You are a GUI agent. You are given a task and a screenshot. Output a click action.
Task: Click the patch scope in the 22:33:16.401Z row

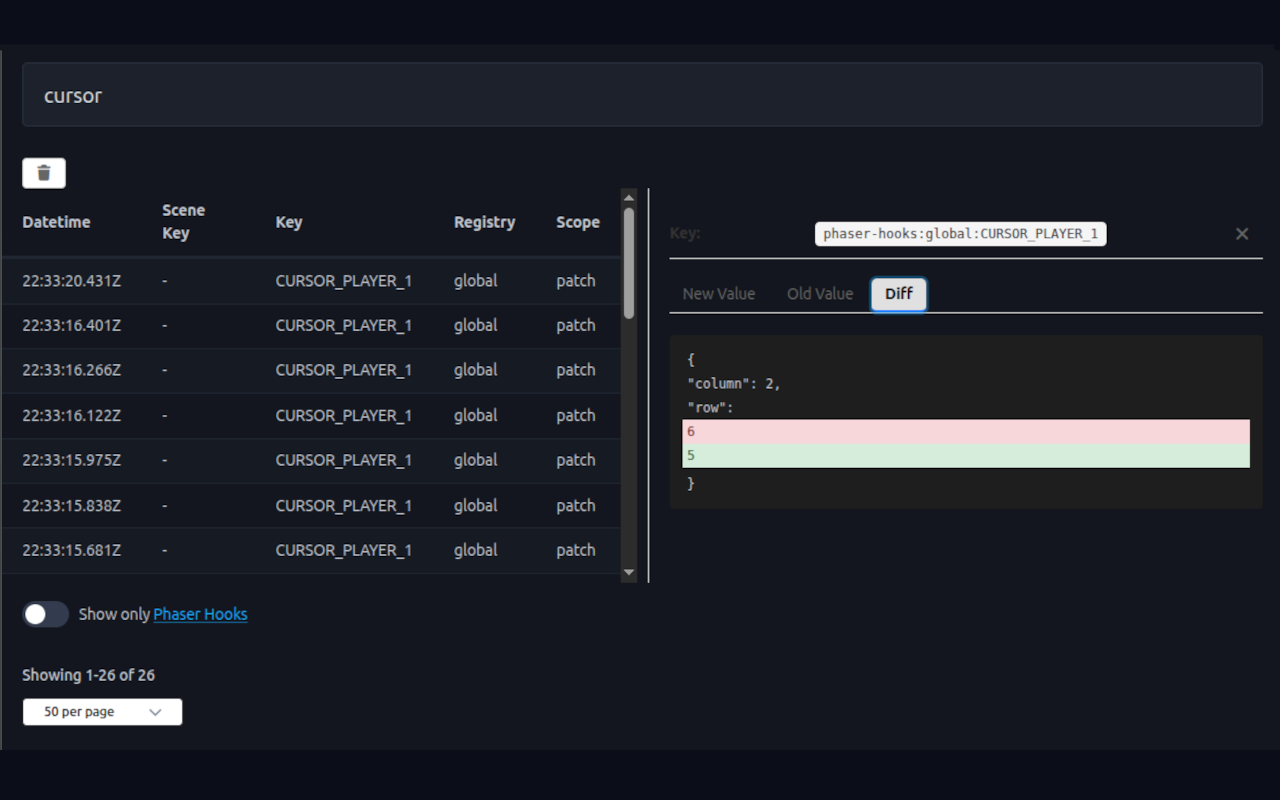coord(576,326)
